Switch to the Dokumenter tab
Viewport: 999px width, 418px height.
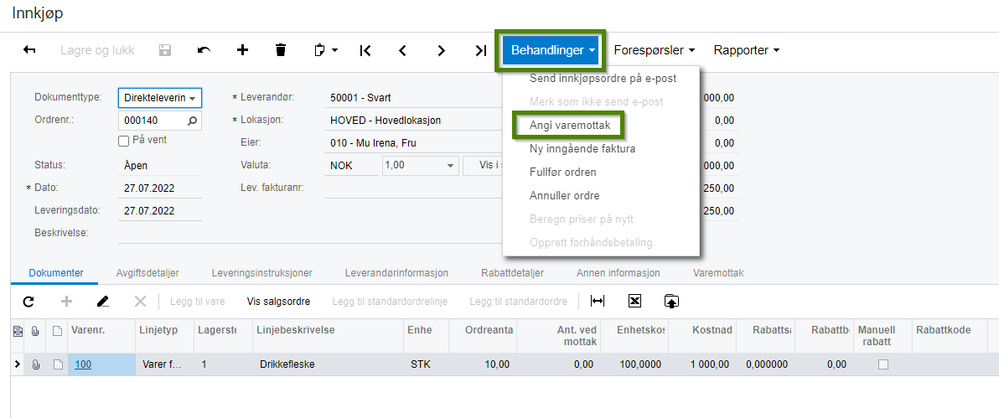pyautogui.click(x=56, y=273)
